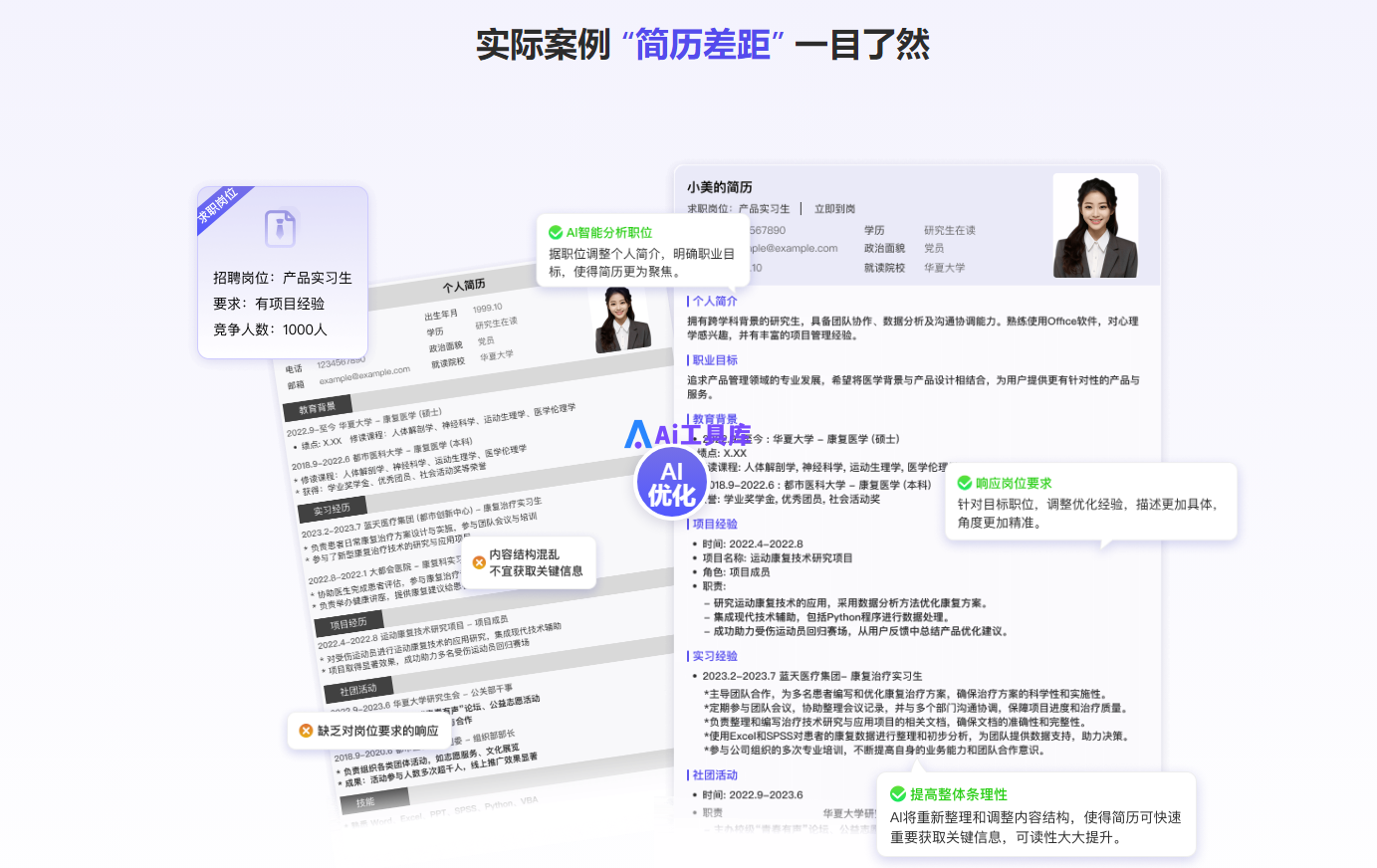Click the portrait photo in the tilted 个人简历
The image size is (1377, 868).
click(621, 320)
